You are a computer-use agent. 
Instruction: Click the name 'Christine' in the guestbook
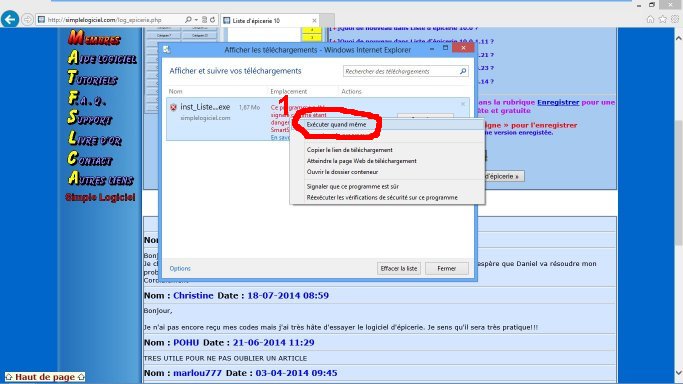(193, 296)
